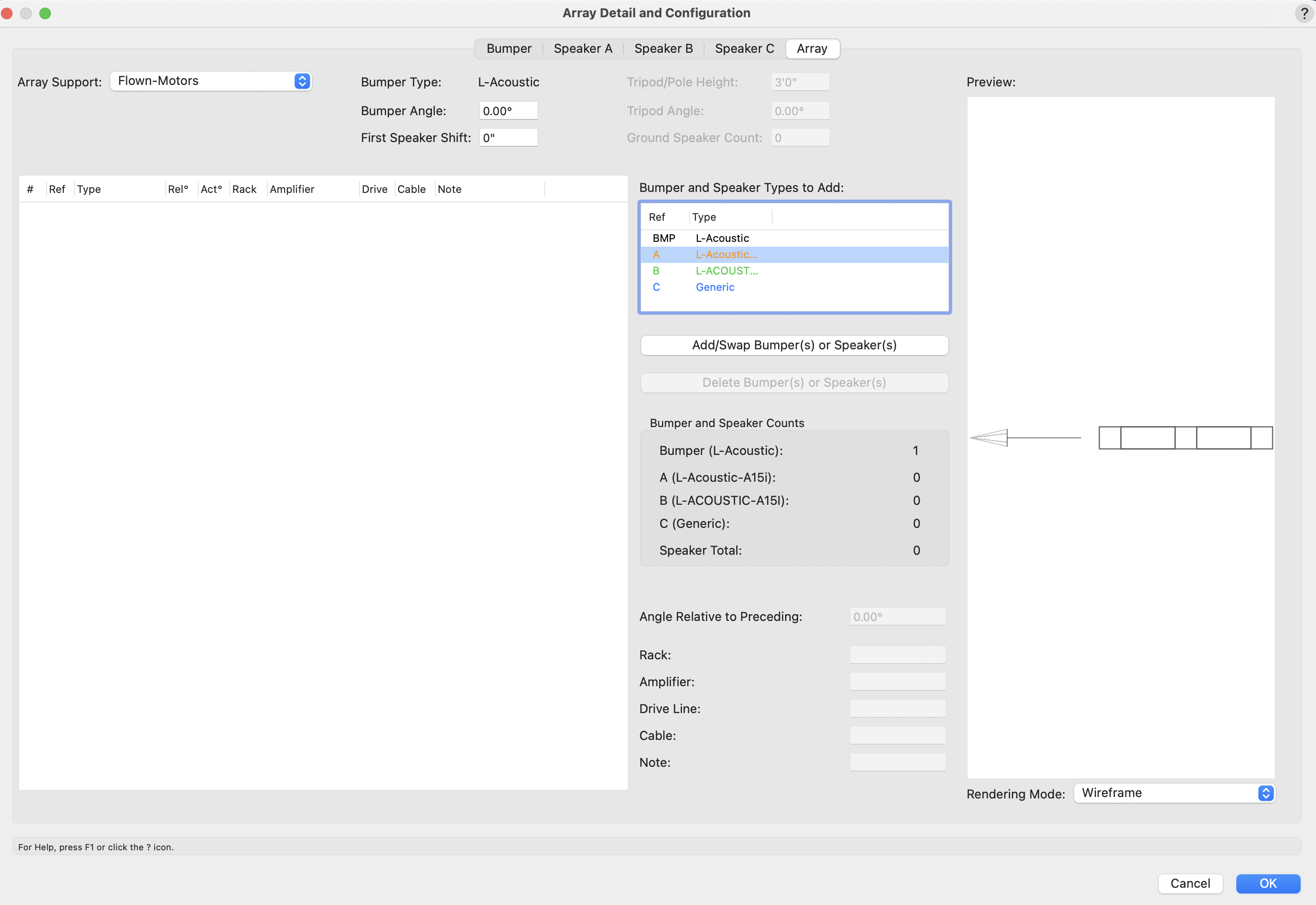
Task: Open the Rendering Mode dropdown
Action: (1173, 793)
